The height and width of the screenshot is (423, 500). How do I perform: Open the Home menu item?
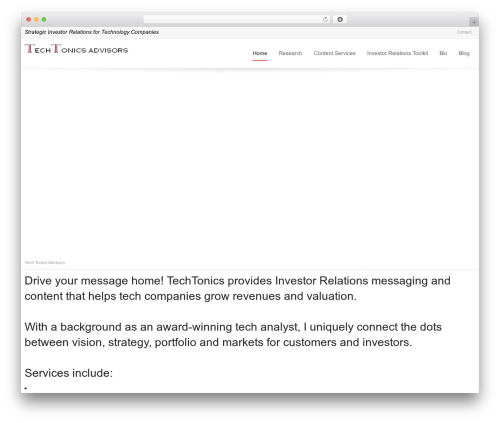pos(260,53)
